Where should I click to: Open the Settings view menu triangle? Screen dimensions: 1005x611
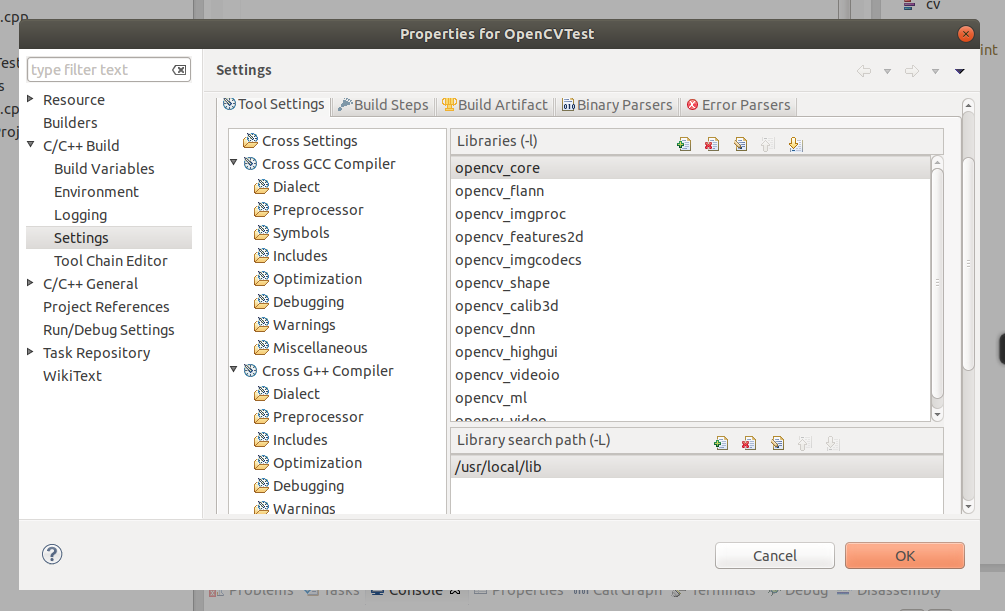point(959,72)
